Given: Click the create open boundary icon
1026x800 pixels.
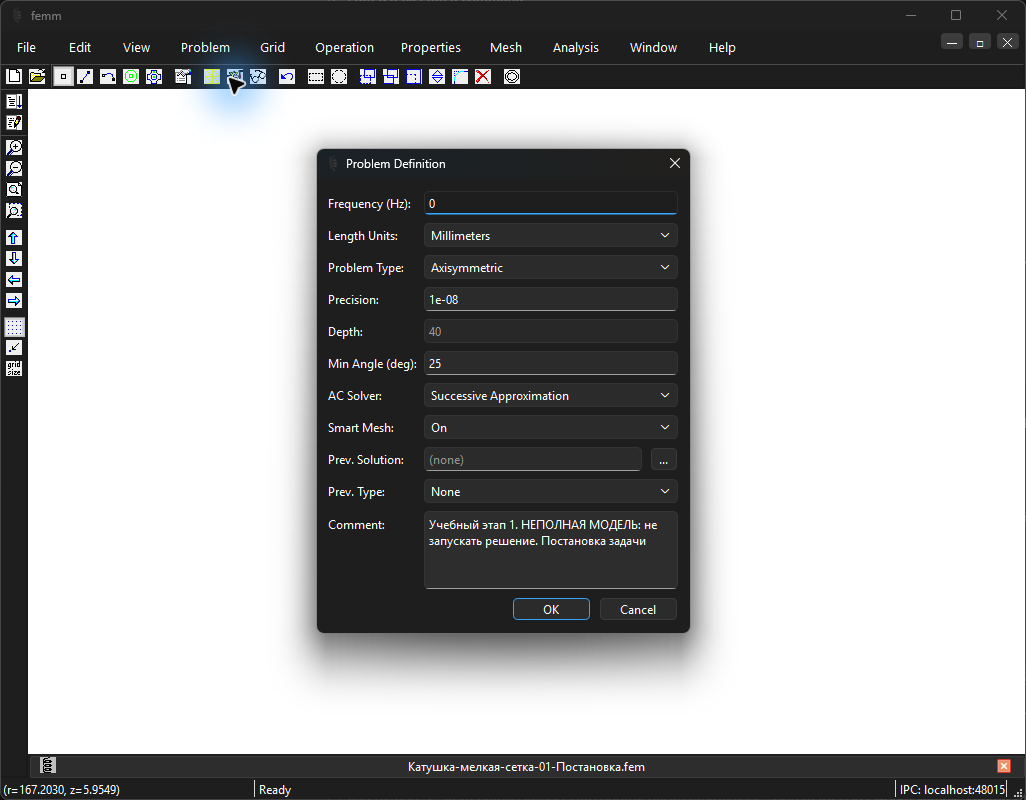Looking at the screenshot, I should point(512,77).
